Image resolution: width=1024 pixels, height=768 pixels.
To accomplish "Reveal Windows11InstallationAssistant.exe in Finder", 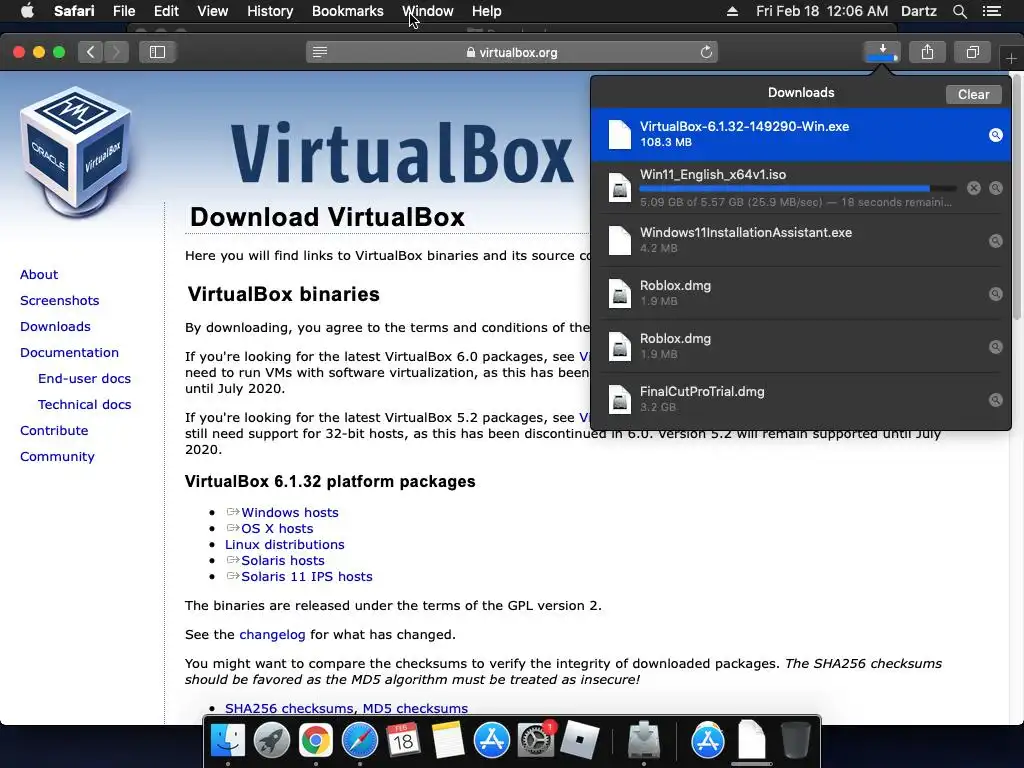I will pos(995,241).
